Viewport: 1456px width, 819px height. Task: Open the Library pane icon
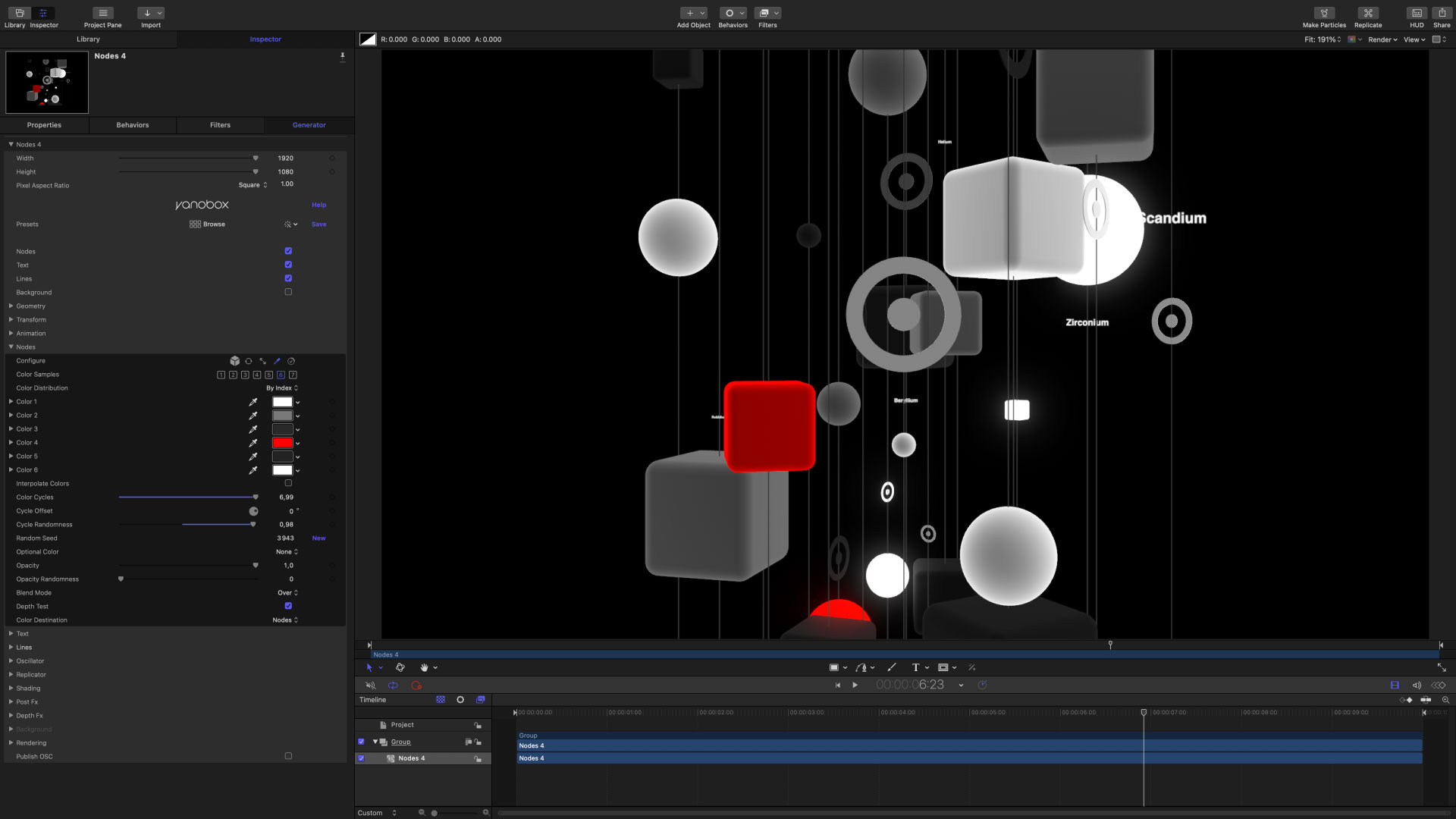20,13
